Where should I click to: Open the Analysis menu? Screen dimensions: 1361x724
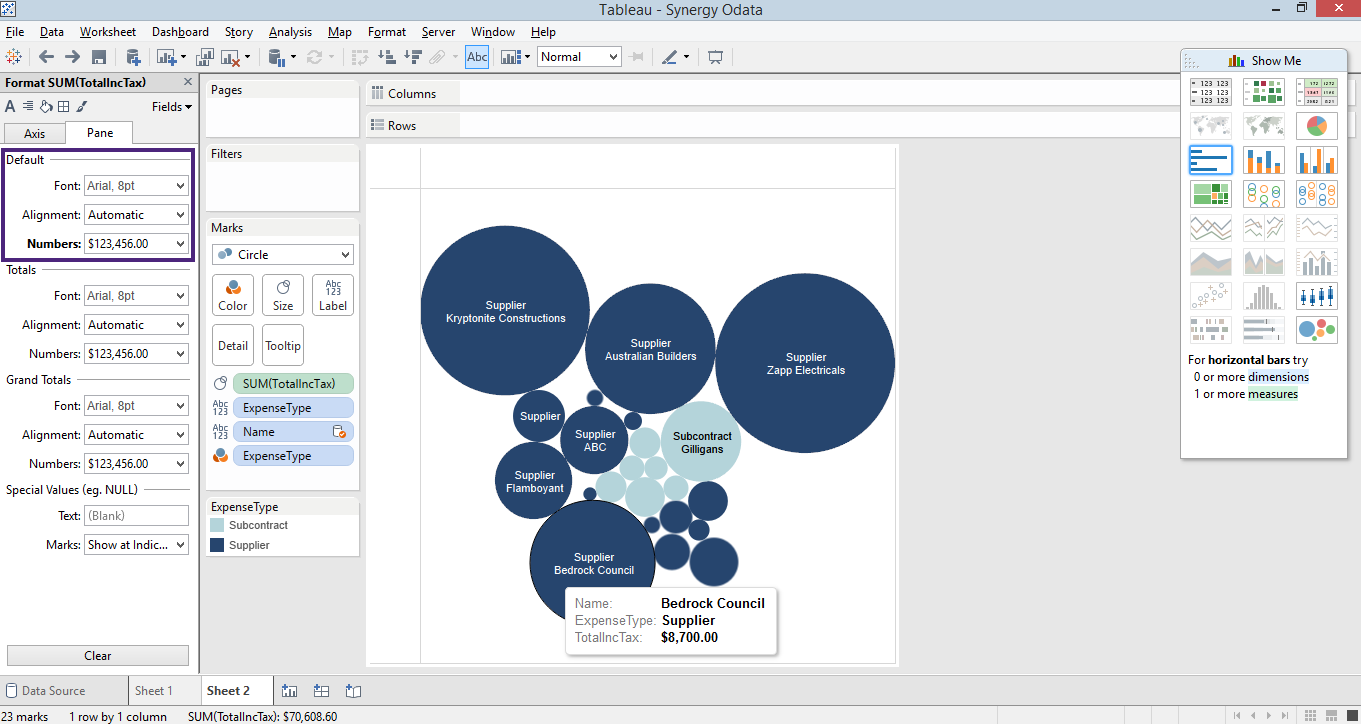pyautogui.click(x=290, y=32)
